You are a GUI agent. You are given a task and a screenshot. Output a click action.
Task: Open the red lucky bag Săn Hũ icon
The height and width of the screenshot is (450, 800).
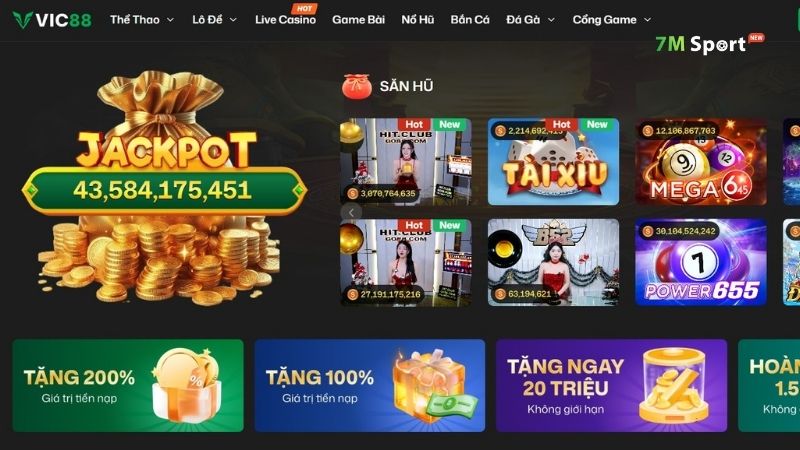(357, 86)
